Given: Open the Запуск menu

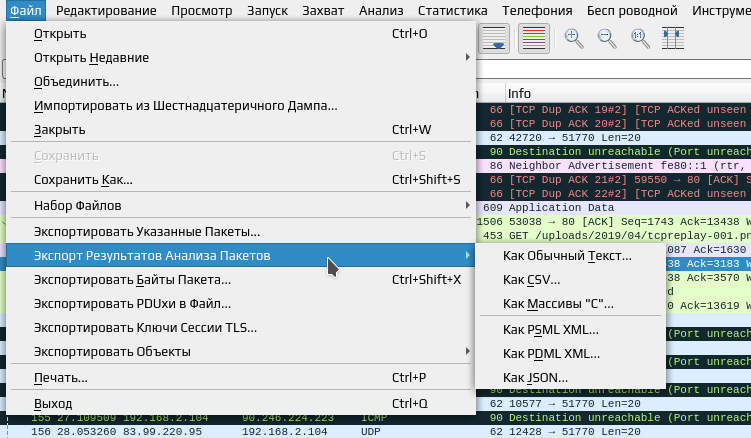Looking at the screenshot, I should click(267, 10).
